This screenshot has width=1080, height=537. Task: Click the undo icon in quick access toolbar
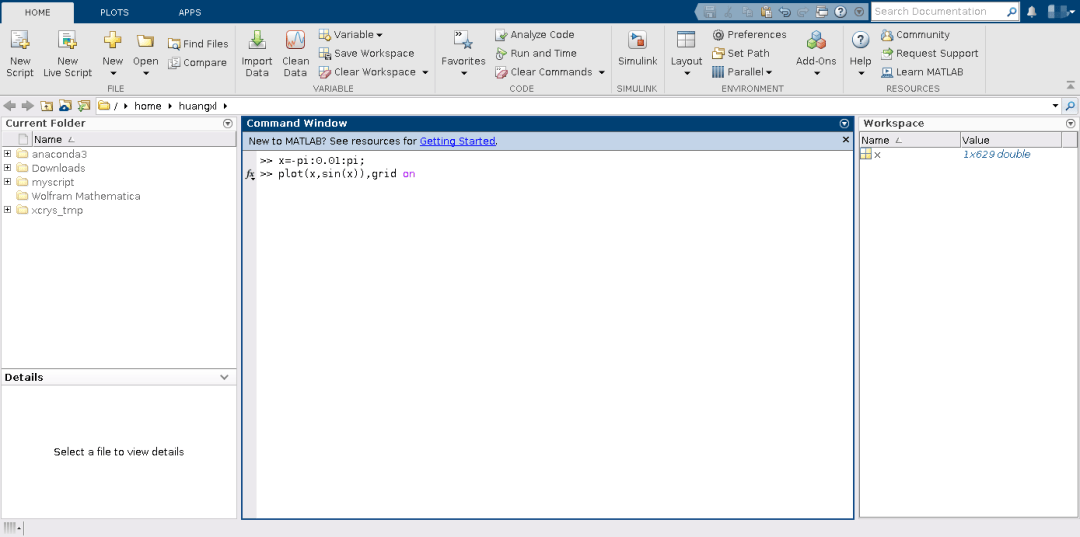click(x=785, y=12)
